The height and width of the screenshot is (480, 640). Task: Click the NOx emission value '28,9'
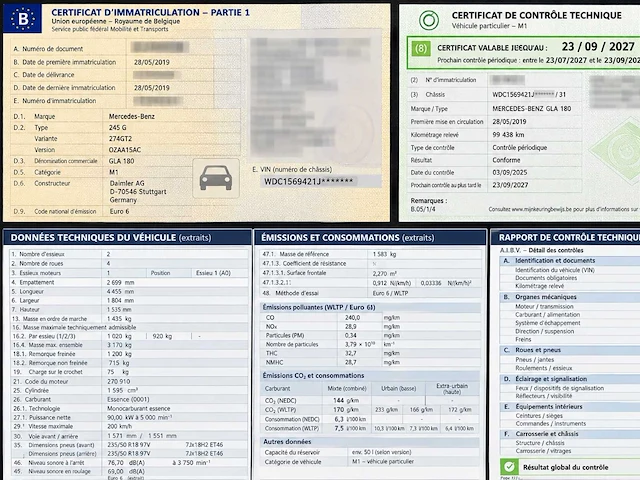pos(351,327)
